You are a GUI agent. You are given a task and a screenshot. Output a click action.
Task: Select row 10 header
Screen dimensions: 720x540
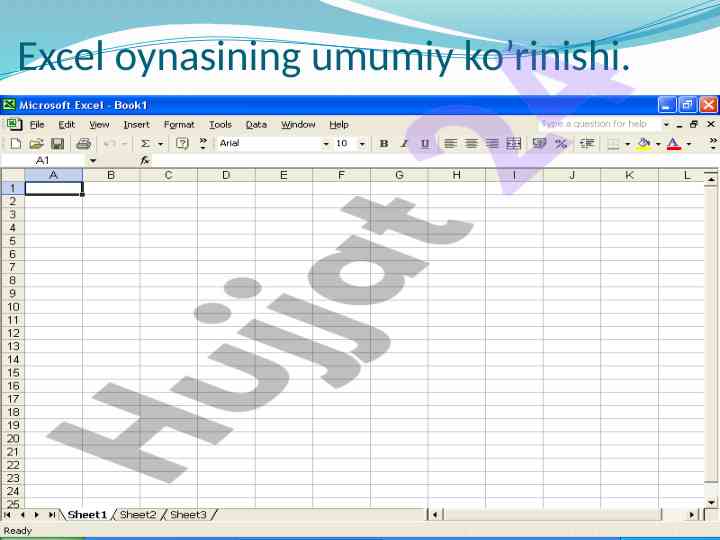click(x=13, y=306)
